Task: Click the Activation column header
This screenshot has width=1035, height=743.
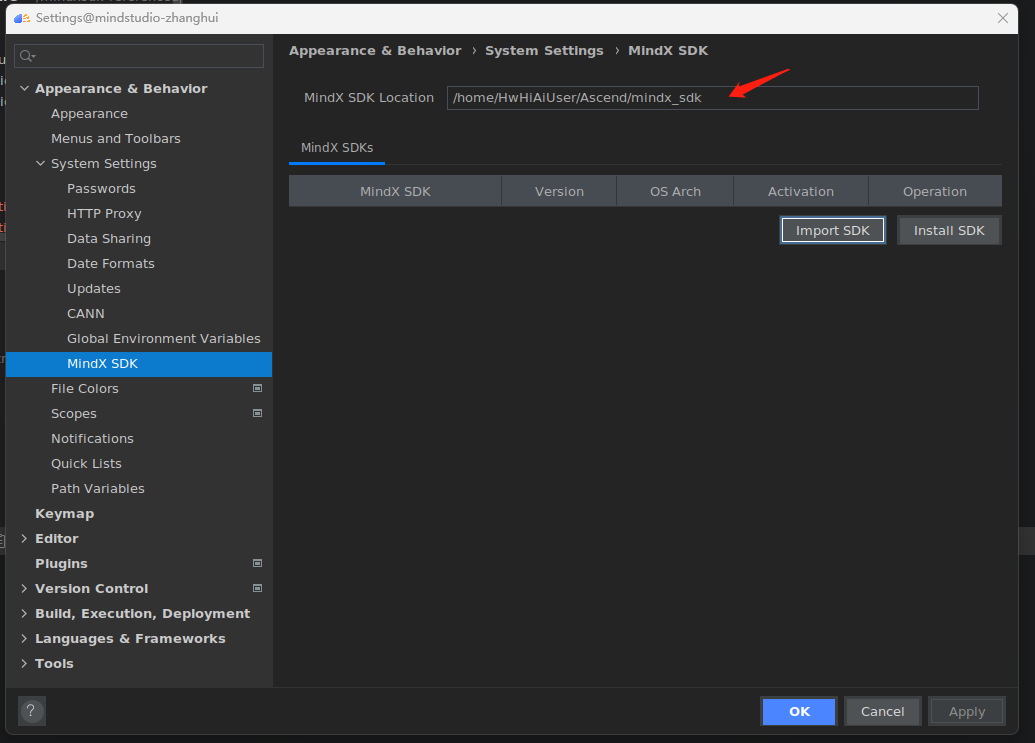Action: pyautogui.click(x=801, y=191)
